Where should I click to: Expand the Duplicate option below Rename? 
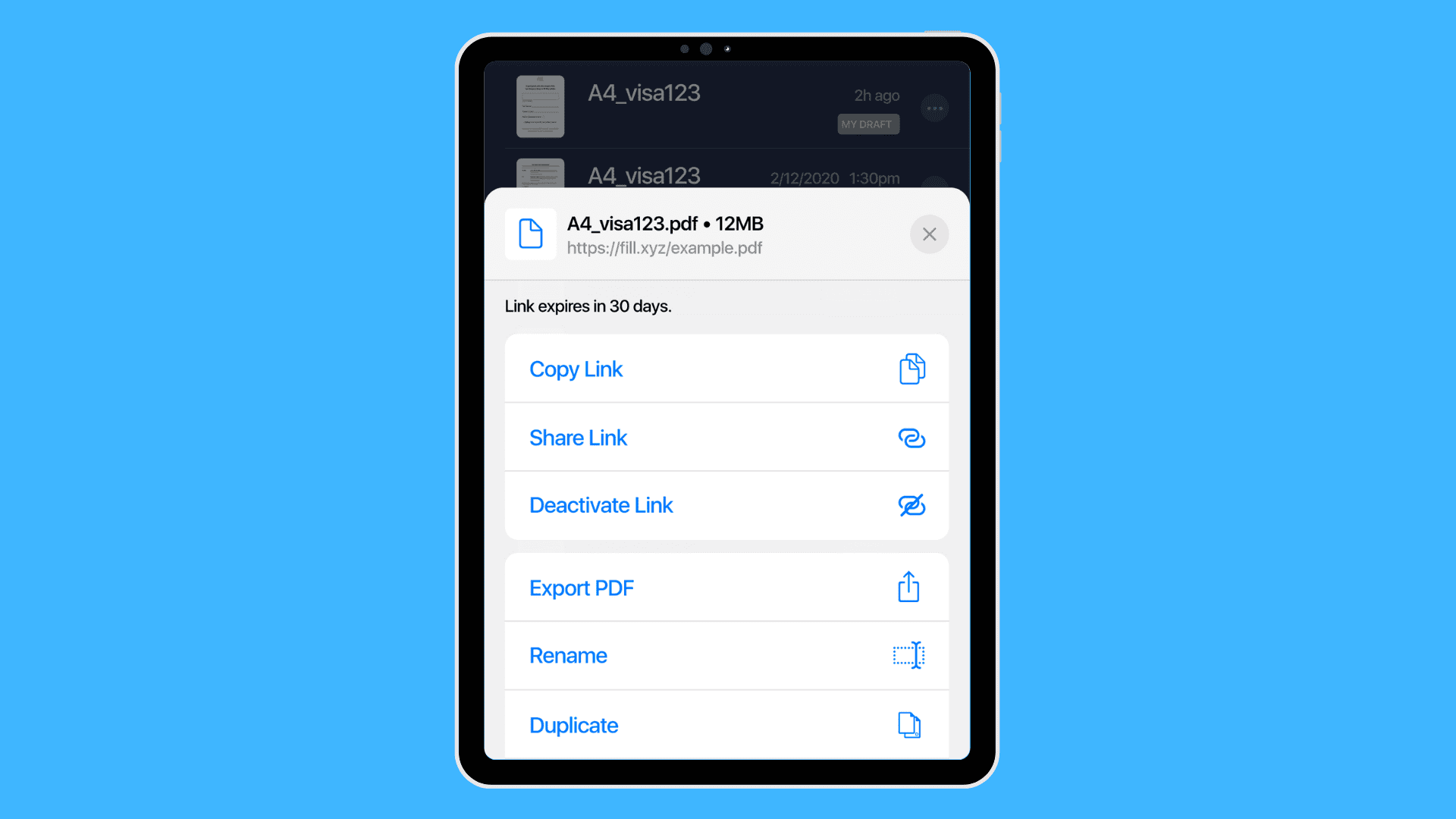point(727,725)
